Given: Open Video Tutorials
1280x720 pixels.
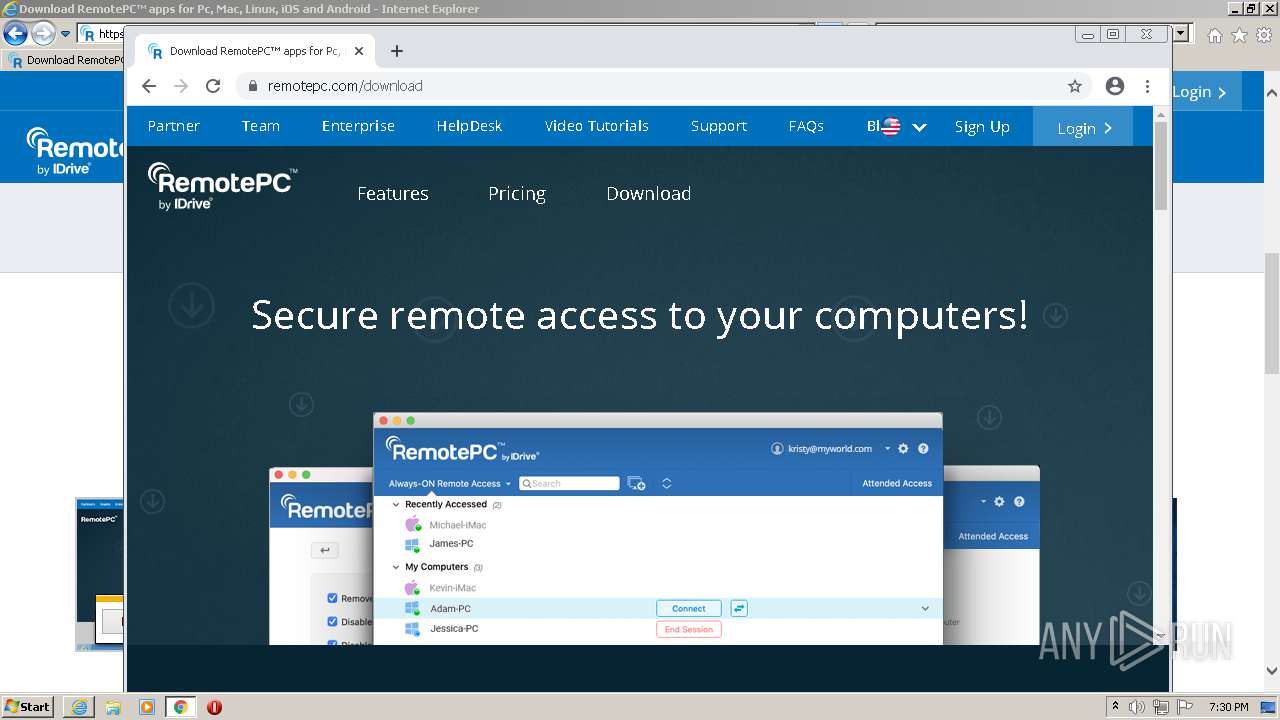Looking at the screenshot, I should (x=597, y=126).
